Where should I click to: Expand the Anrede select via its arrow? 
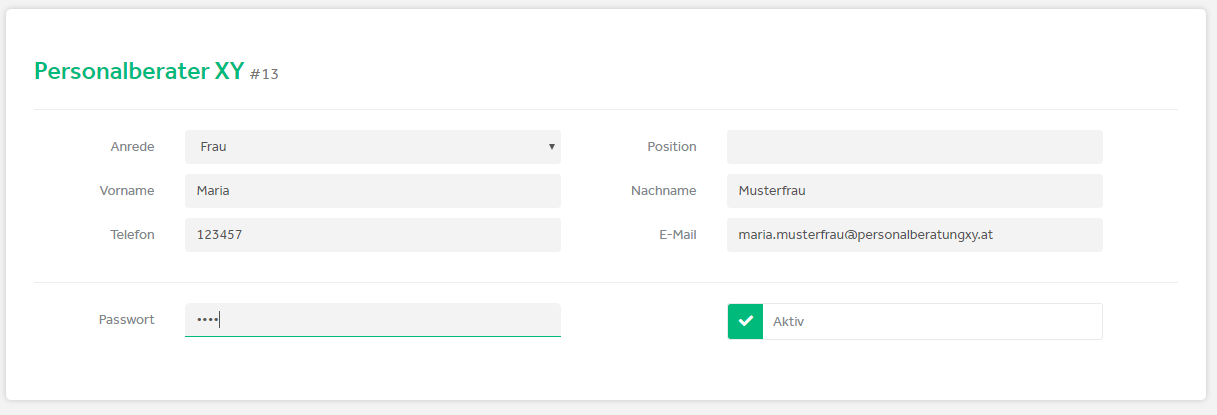(x=551, y=147)
